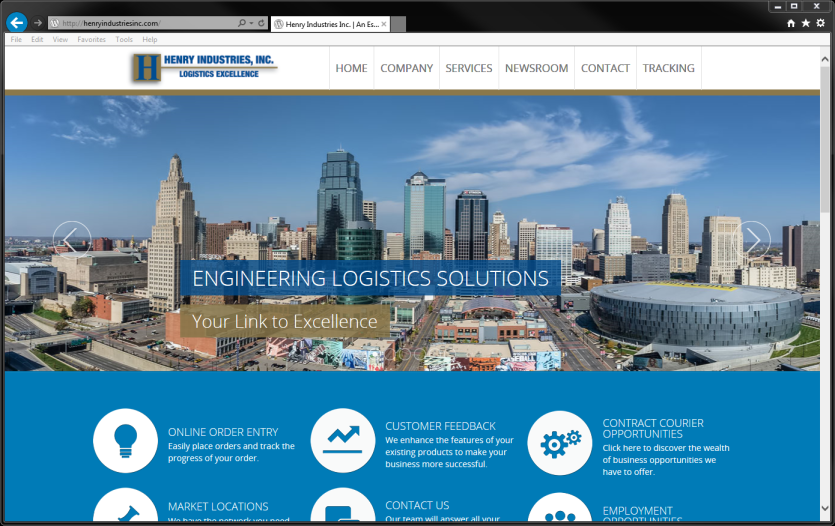Open favorites with the star icon

pos(806,22)
